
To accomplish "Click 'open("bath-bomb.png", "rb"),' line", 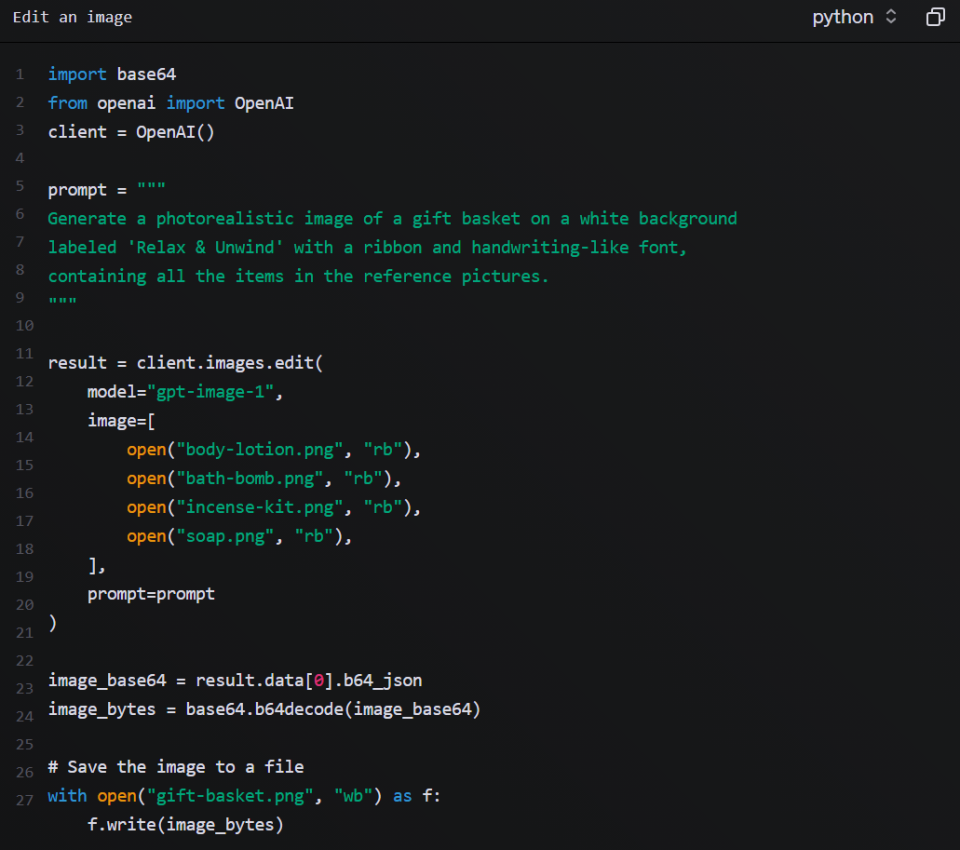I will click(x=264, y=478).
